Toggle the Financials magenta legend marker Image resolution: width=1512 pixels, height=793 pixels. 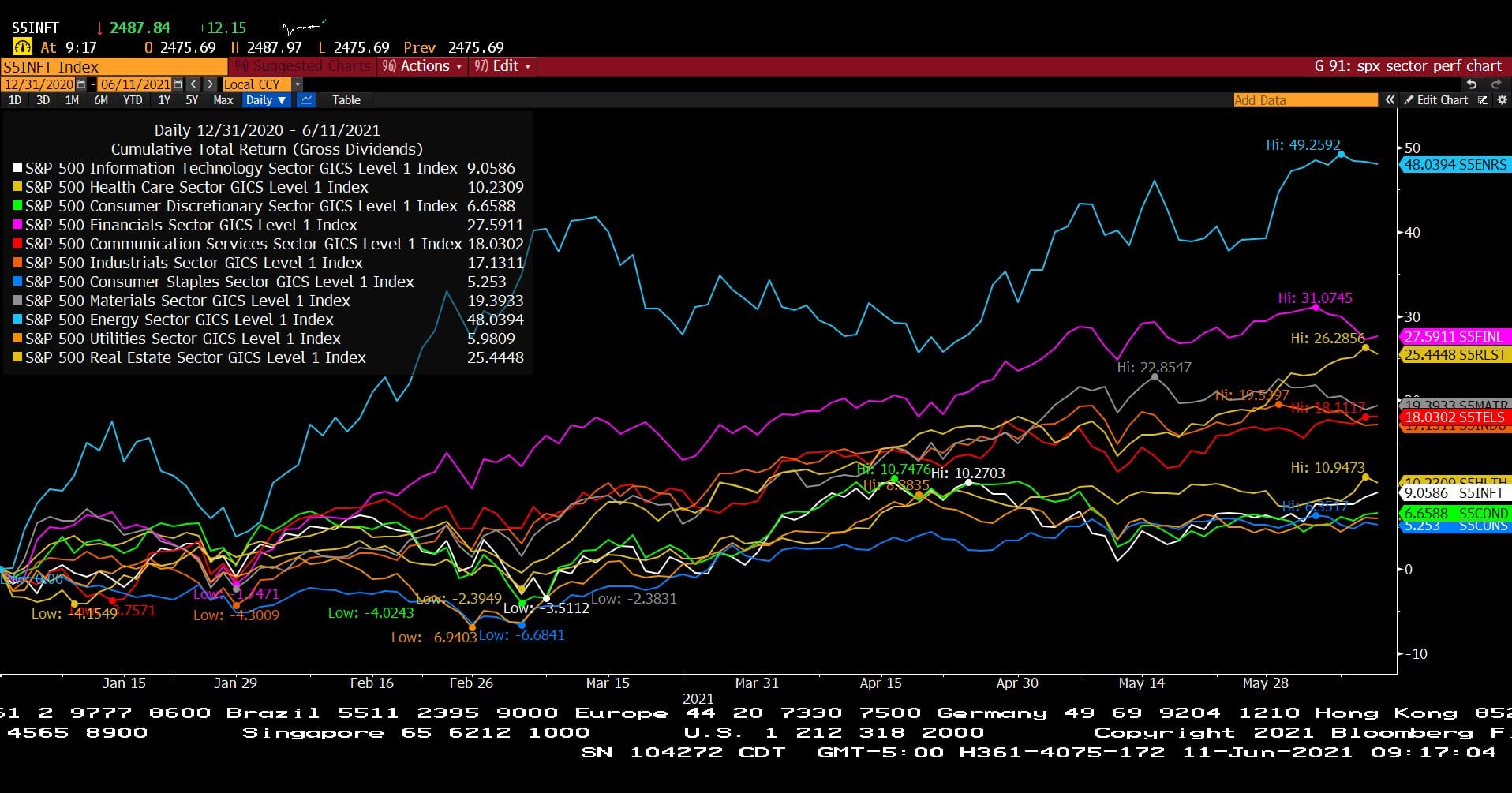pos(17,225)
